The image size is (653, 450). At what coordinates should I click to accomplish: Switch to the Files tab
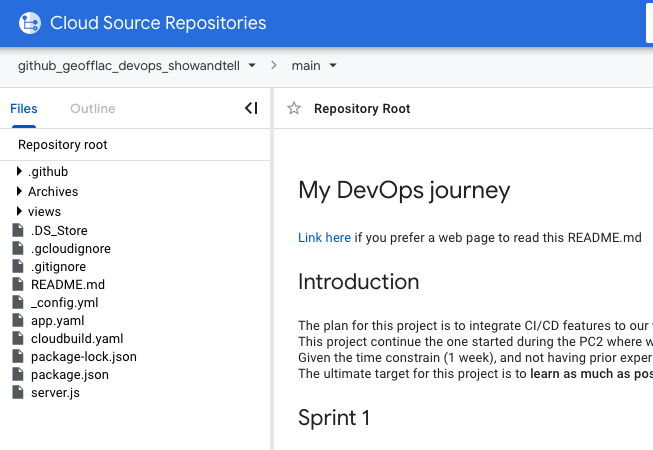click(x=24, y=109)
